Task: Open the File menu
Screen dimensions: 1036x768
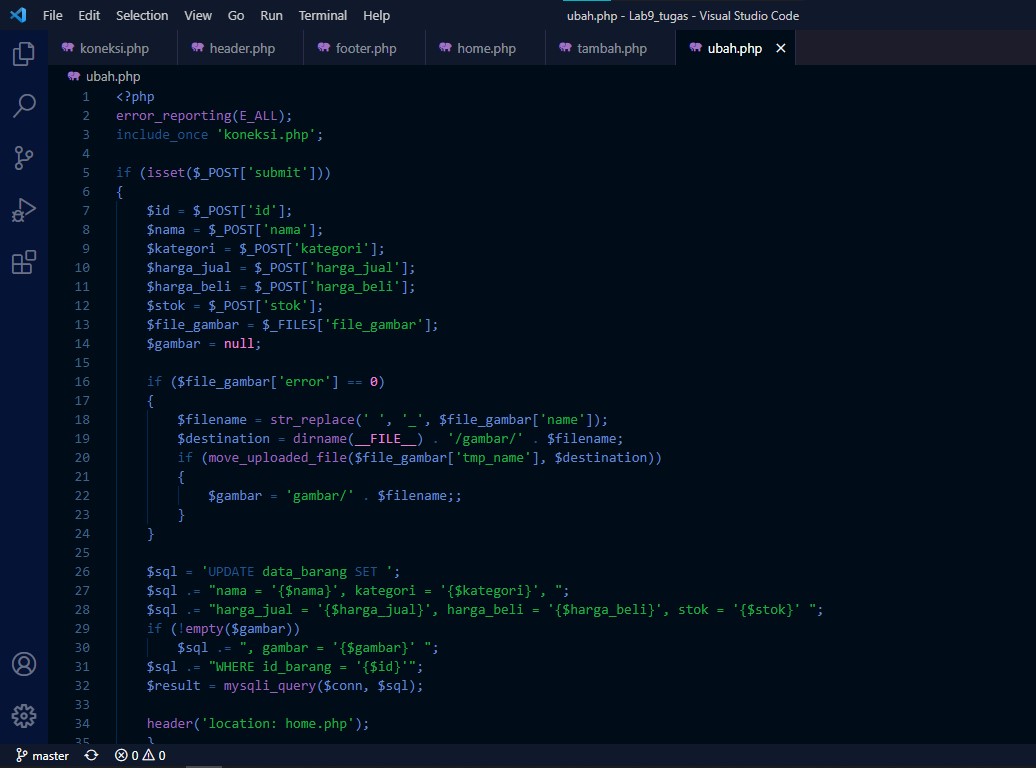Action: click(52, 15)
